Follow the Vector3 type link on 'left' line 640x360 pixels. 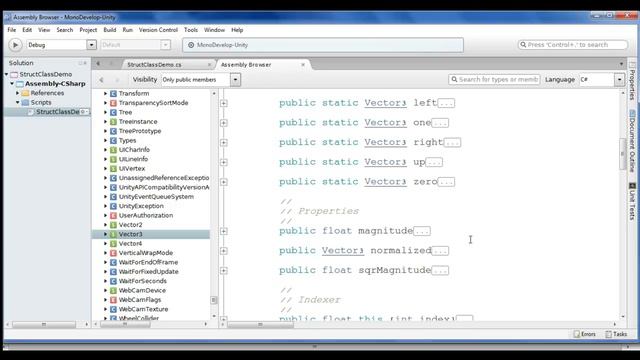tap(385, 103)
